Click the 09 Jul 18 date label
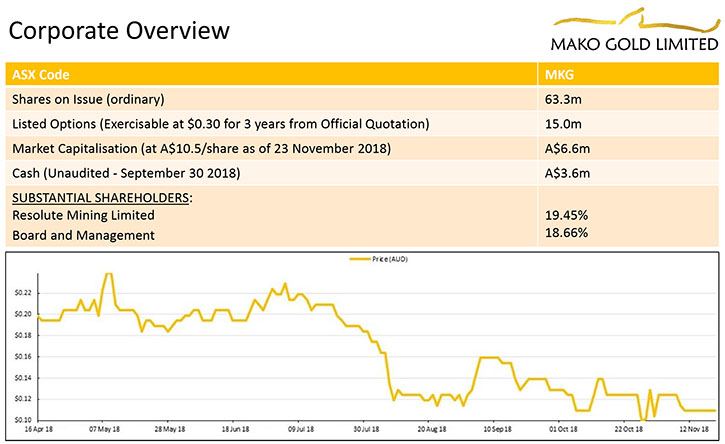Viewport: 725px width, 444px height. coord(301,429)
